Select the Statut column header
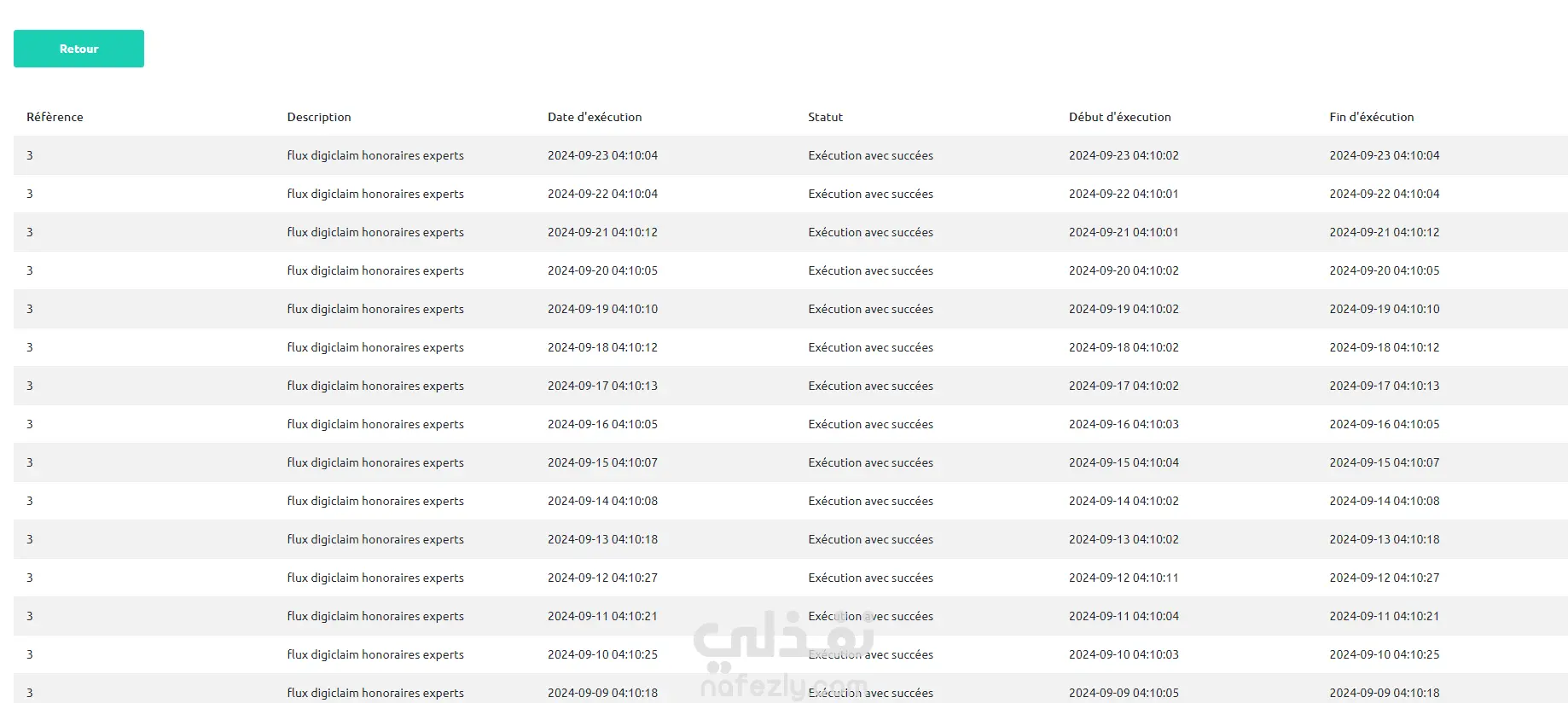Screen dimensions: 1568x703 tap(825, 117)
